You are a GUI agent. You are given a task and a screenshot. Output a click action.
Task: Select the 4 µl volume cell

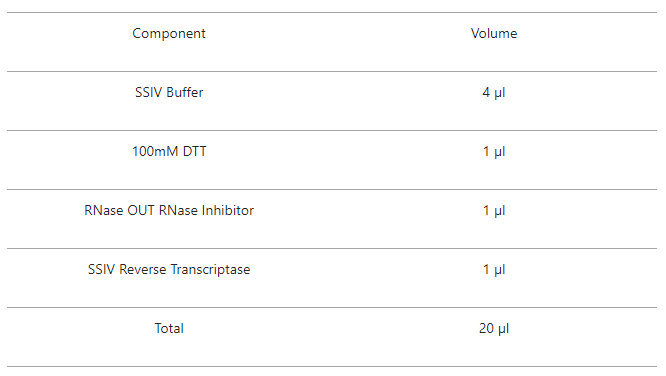[x=494, y=93]
